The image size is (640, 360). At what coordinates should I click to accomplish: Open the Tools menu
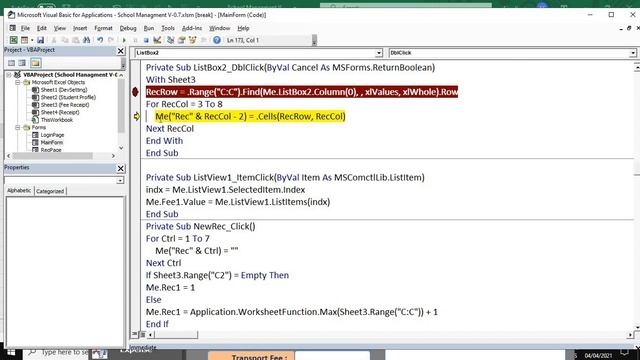[x=168, y=28]
